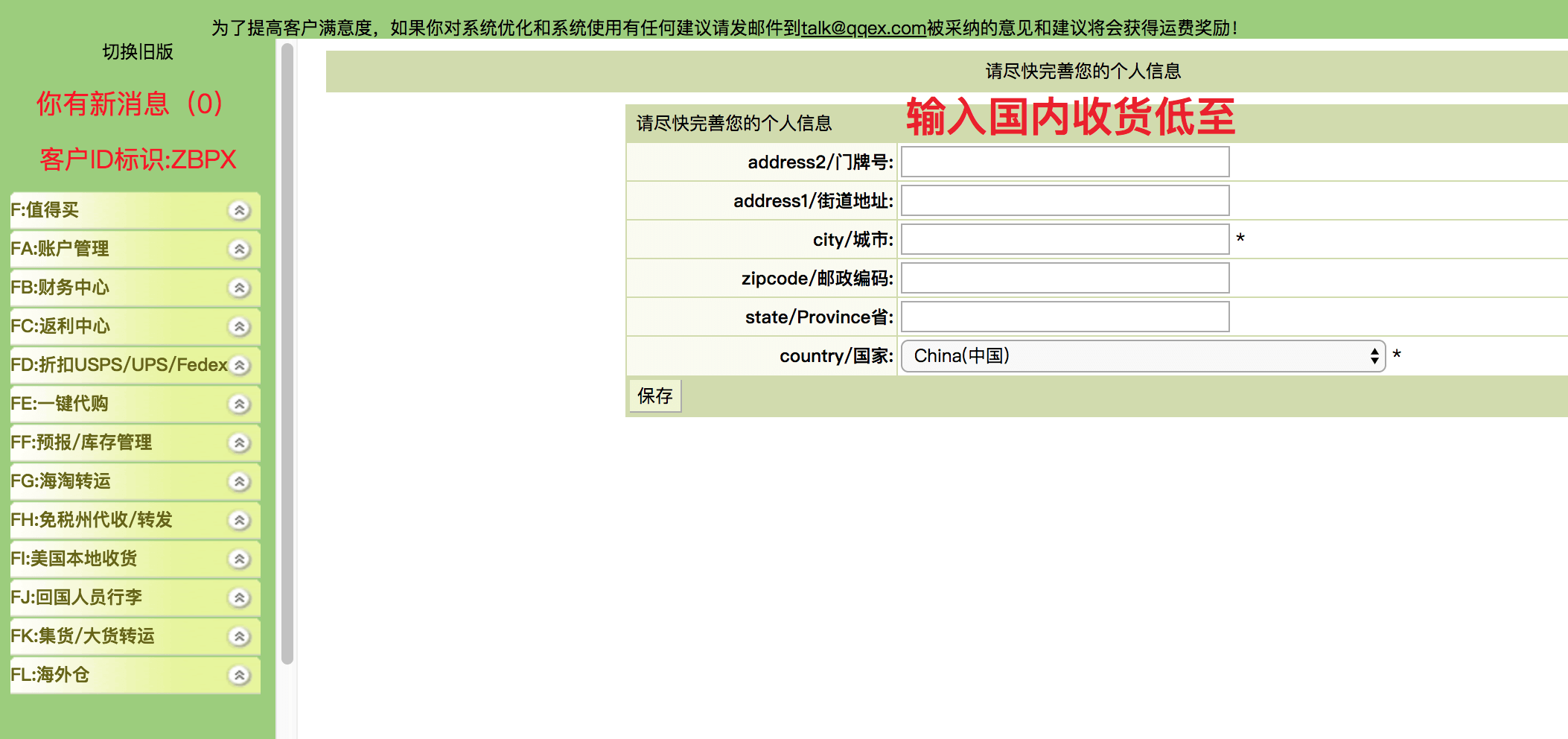Select the FF:预报/库存管理 menu label

[81, 443]
